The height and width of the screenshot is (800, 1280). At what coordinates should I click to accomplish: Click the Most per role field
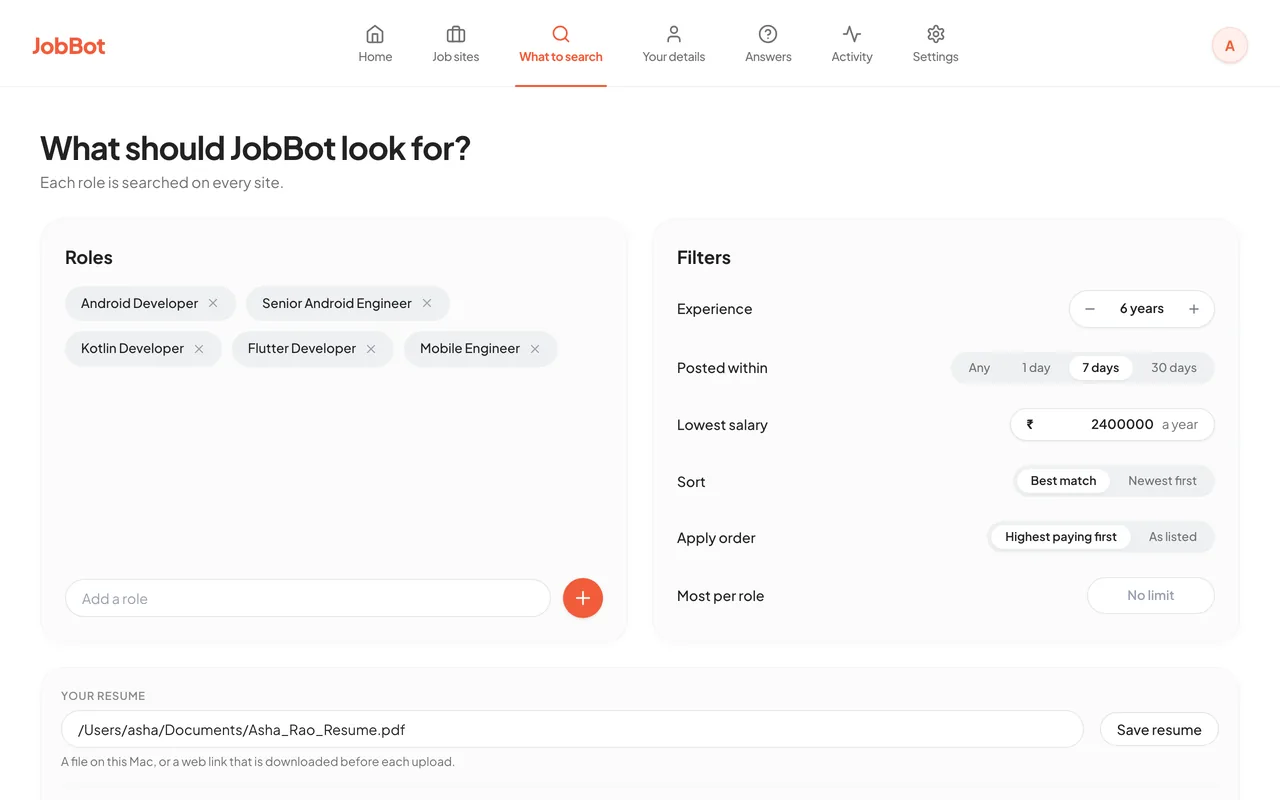[x=1151, y=595]
